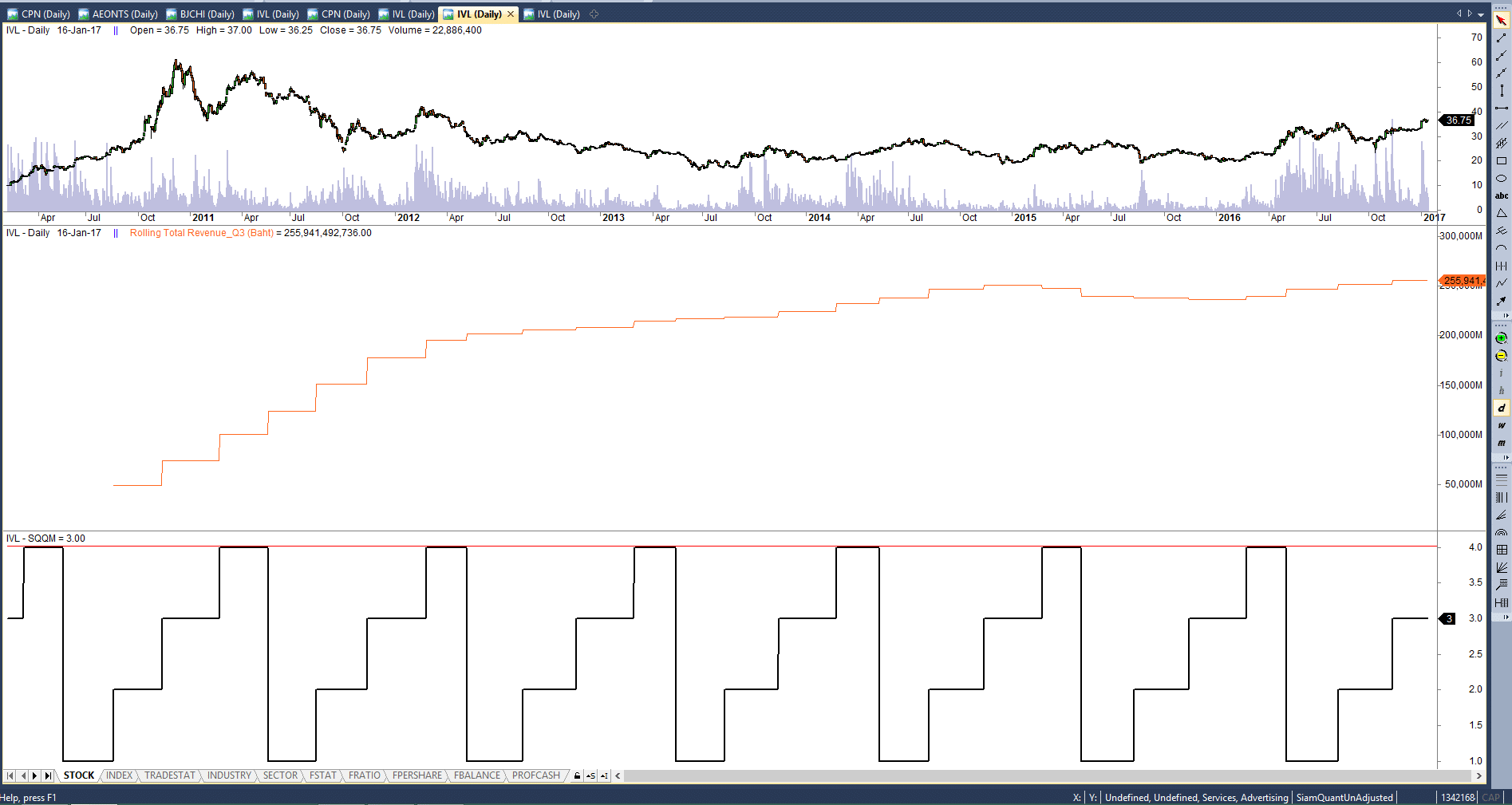The height and width of the screenshot is (805, 1512).
Task: Toggle daily interval 'd' button
Action: click(x=1501, y=408)
